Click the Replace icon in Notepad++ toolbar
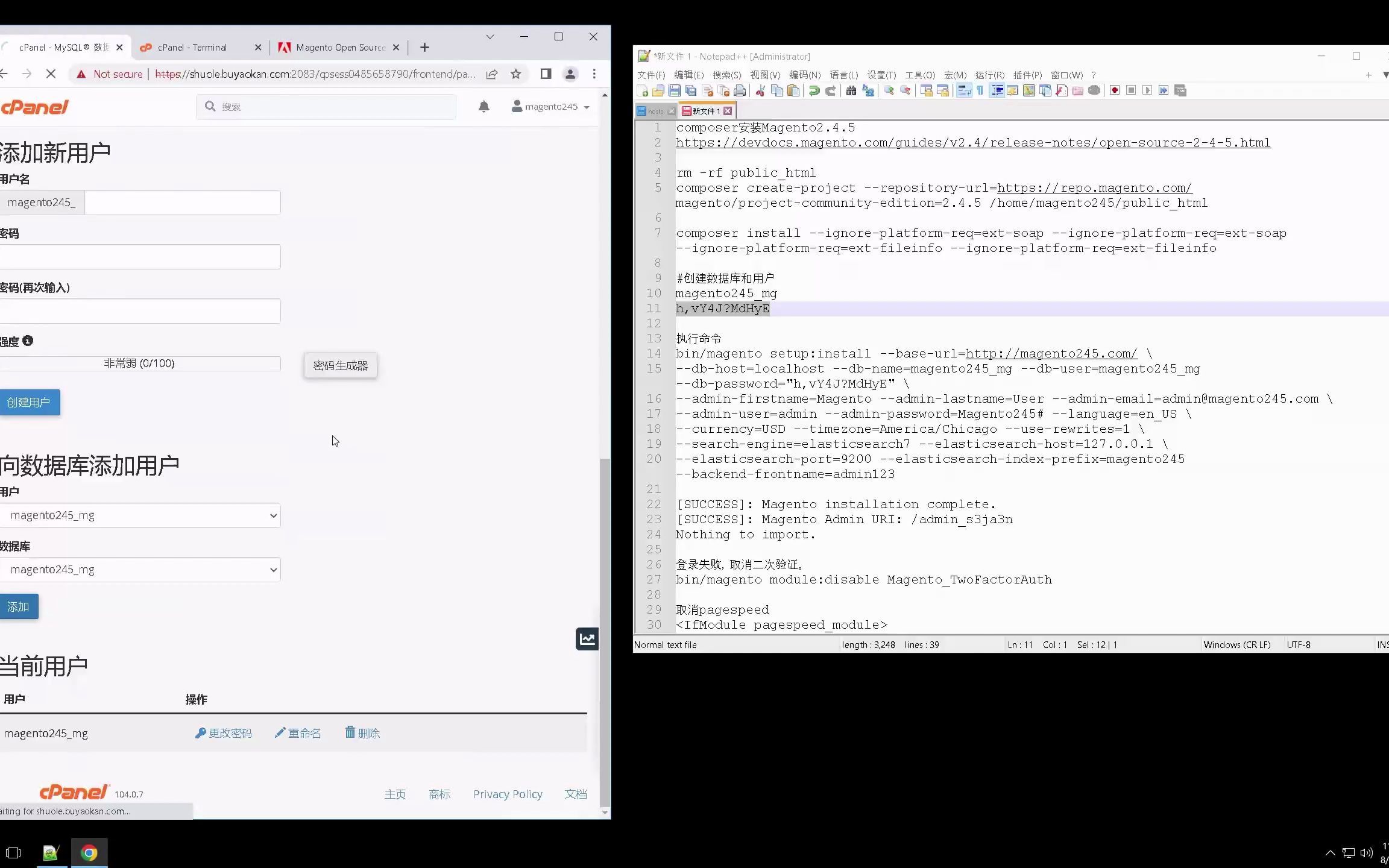 (868, 90)
